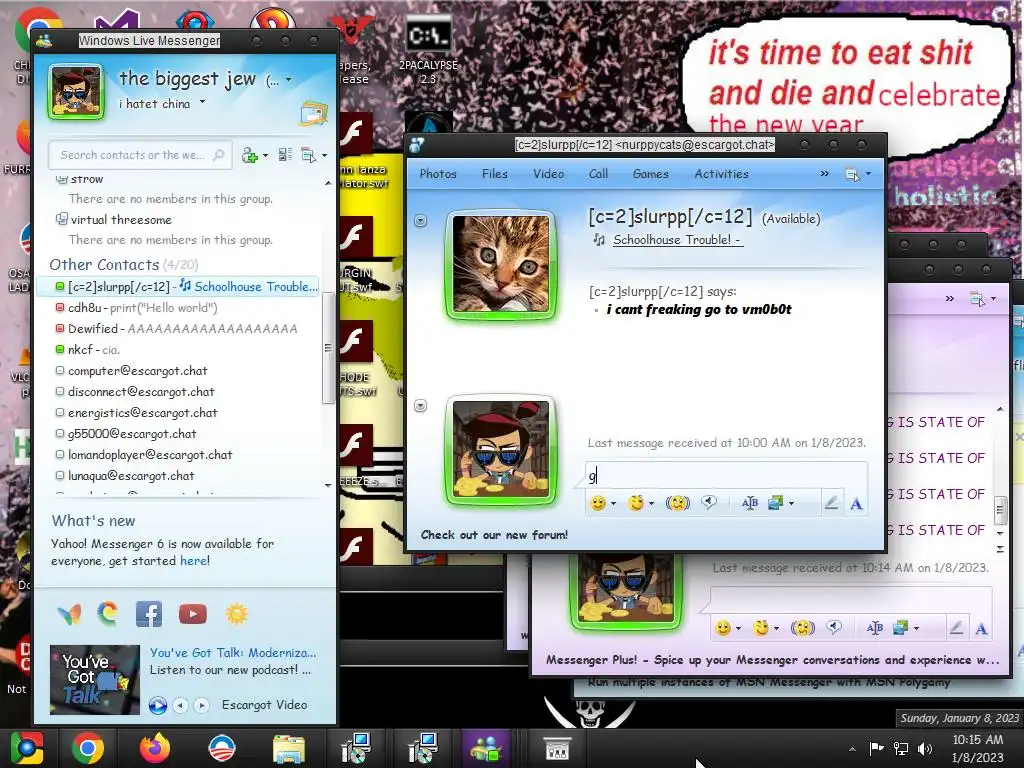The width and height of the screenshot is (1024, 768).
Task: Expand show menu dropdown arrow in contact list
Action: click(x=325, y=155)
